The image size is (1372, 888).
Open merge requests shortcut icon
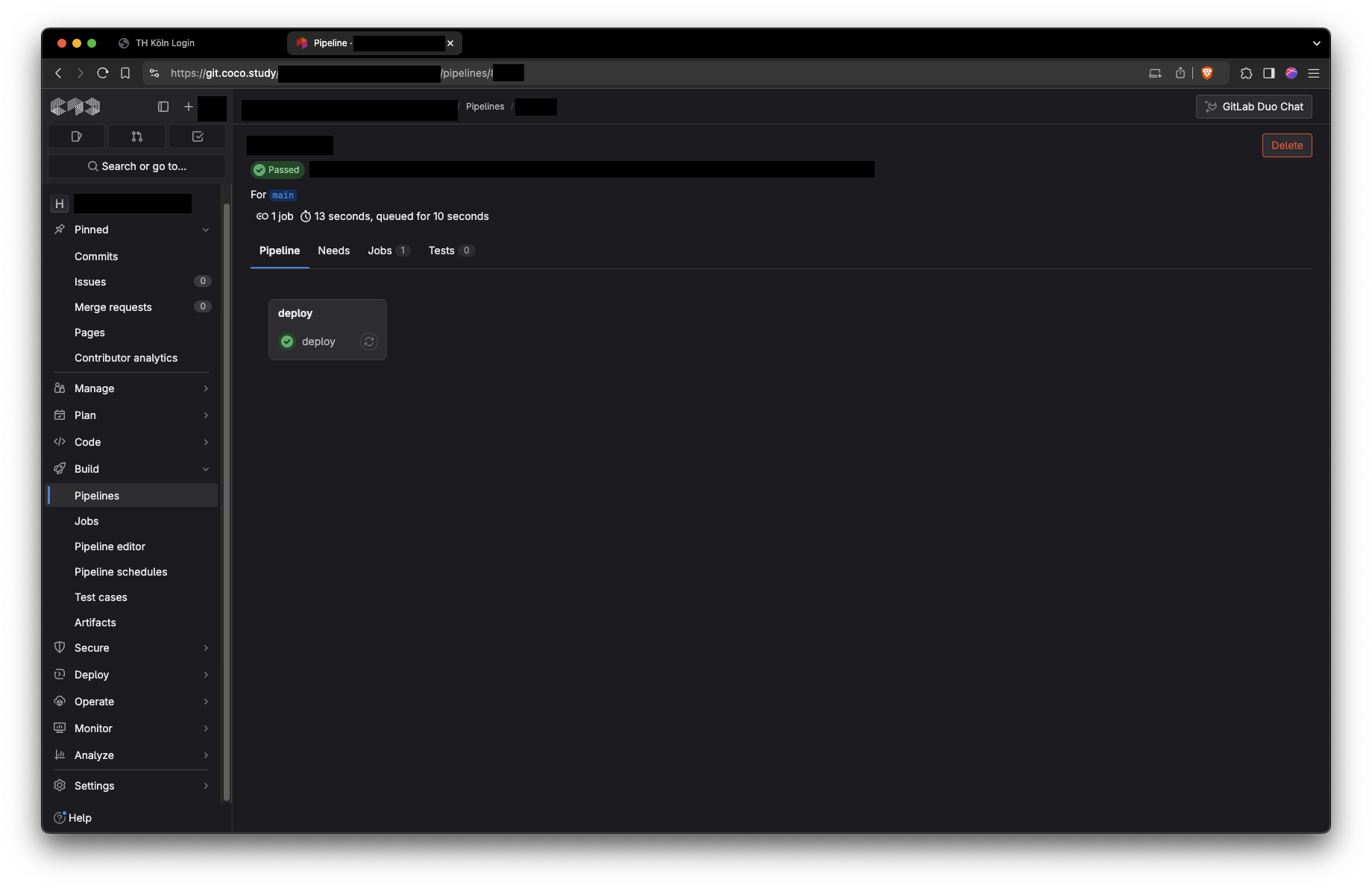[137, 136]
